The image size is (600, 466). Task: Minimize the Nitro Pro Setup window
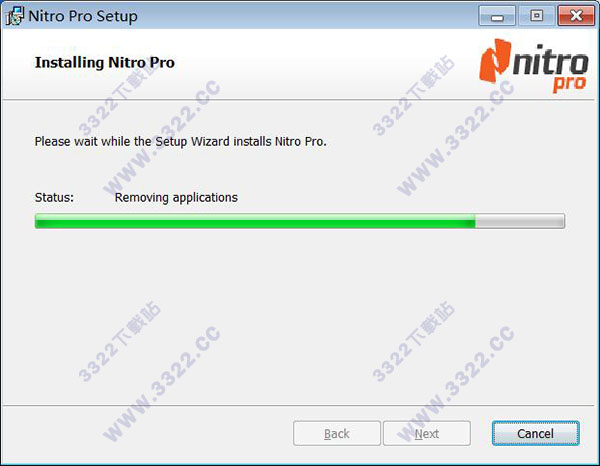click(x=497, y=16)
